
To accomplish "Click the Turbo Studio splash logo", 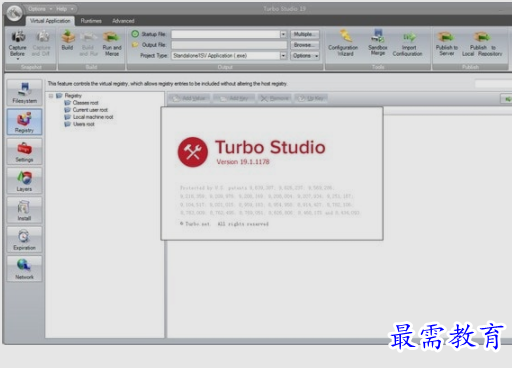I will tap(193, 152).
